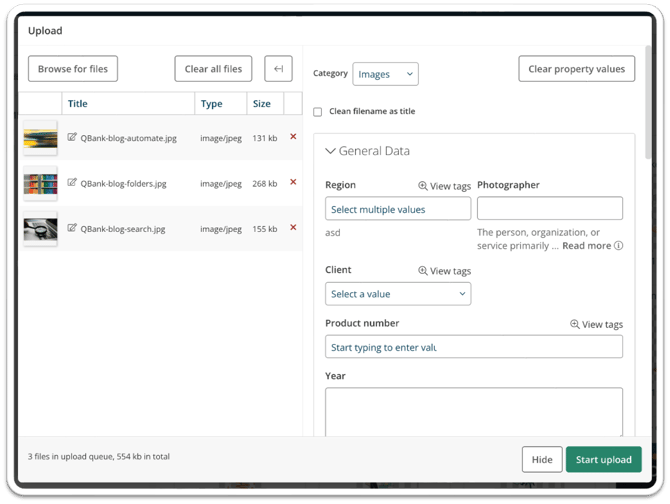Remove QBank-blog-search.jpg with red X
The height and width of the screenshot is (504, 670).
pos(293,228)
